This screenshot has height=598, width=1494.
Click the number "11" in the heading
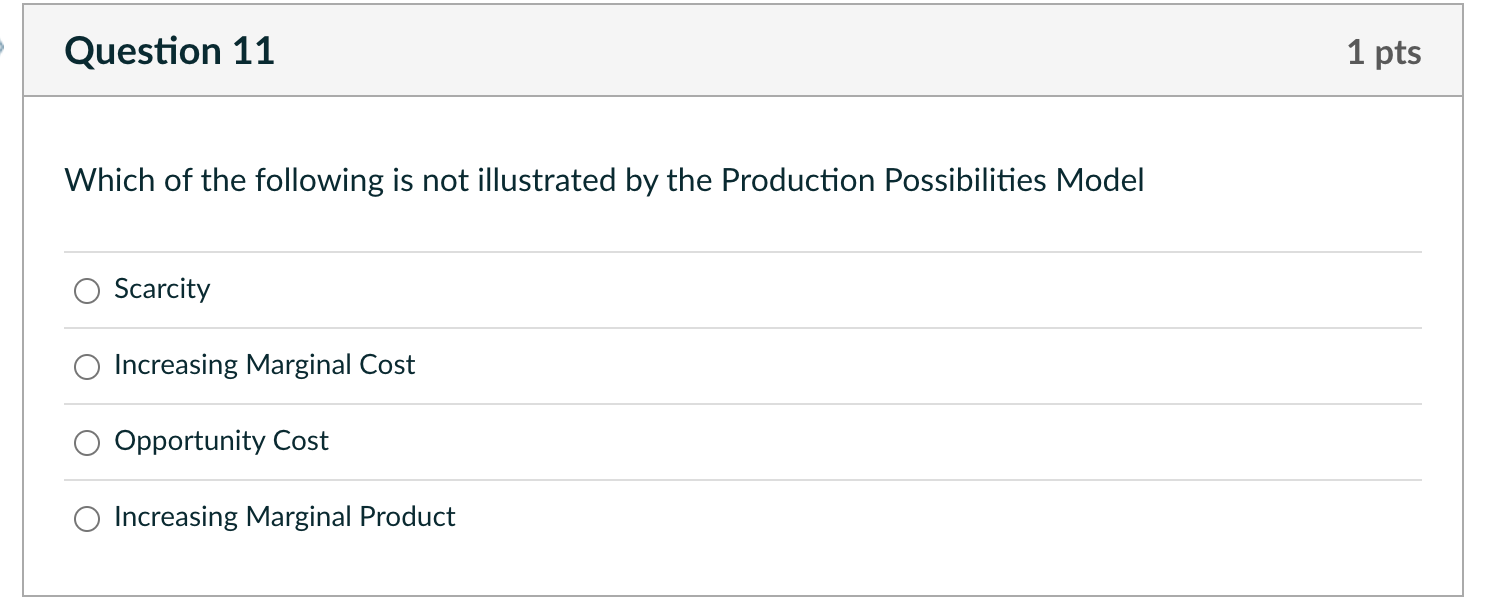point(252,51)
